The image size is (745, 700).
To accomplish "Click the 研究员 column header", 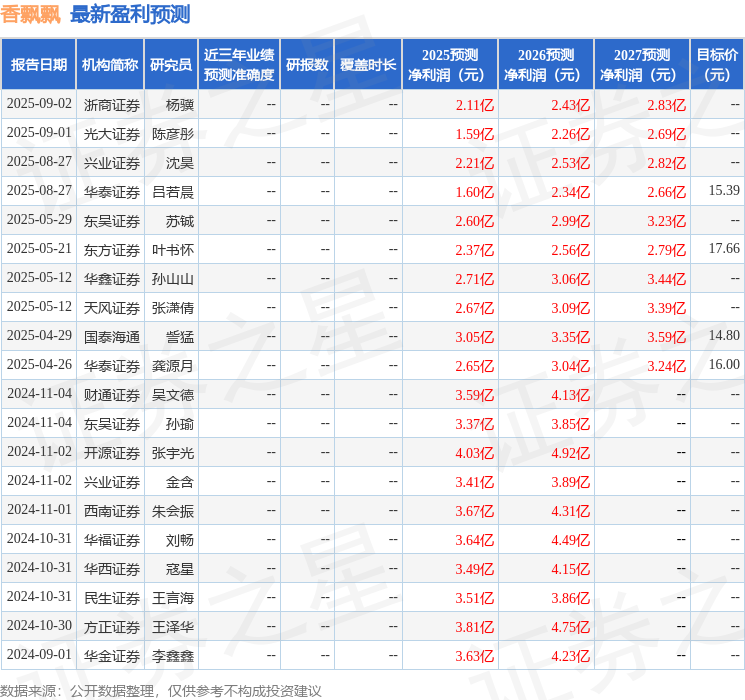I will click(x=171, y=65).
